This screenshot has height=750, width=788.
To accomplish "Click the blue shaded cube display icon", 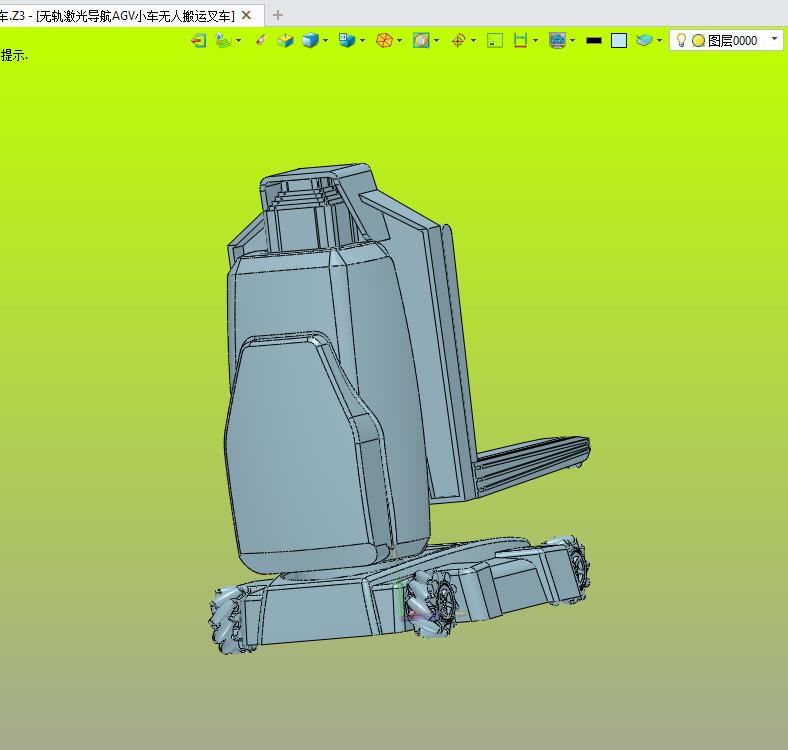I will (311, 40).
